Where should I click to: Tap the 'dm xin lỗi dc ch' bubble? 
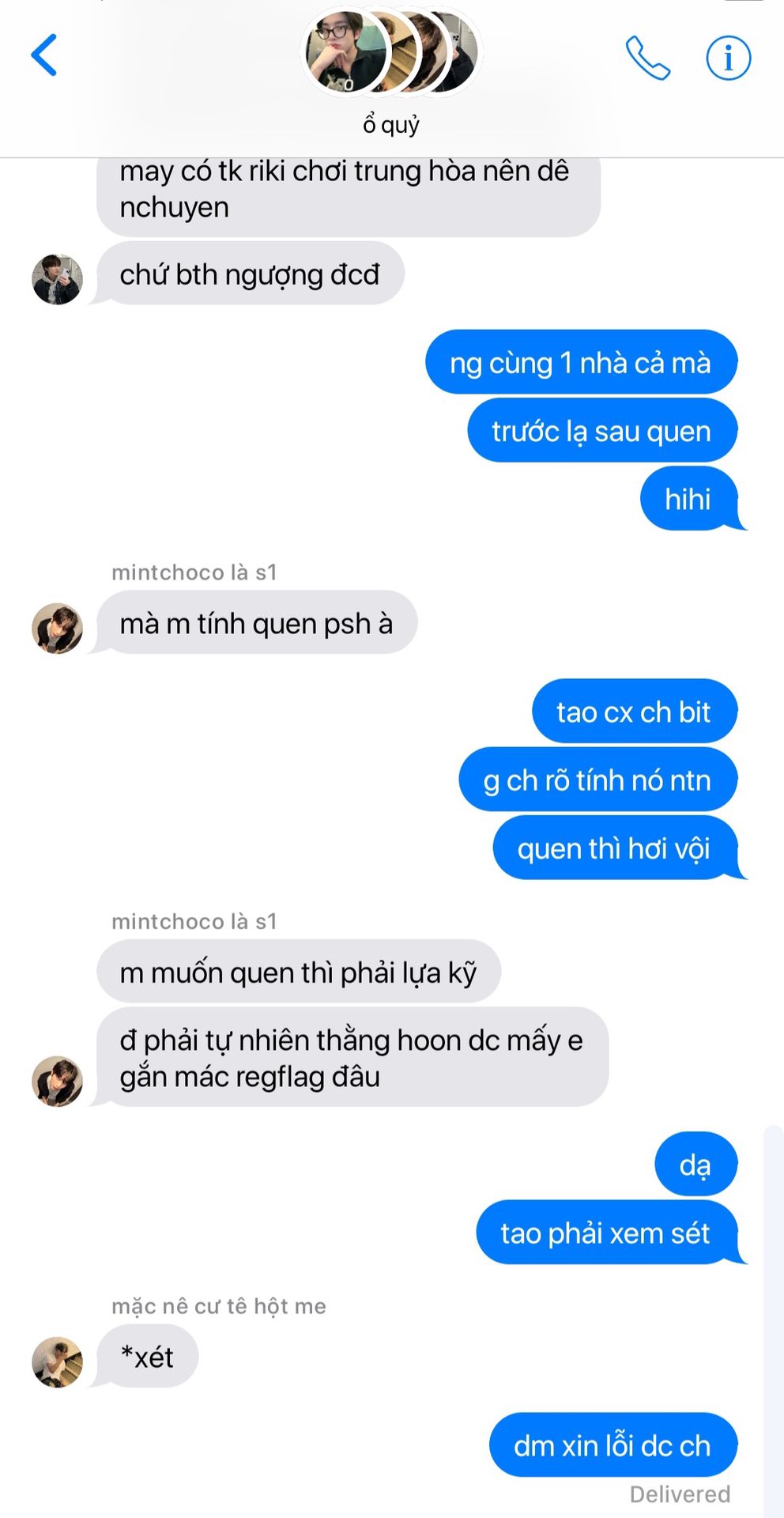(x=612, y=1445)
